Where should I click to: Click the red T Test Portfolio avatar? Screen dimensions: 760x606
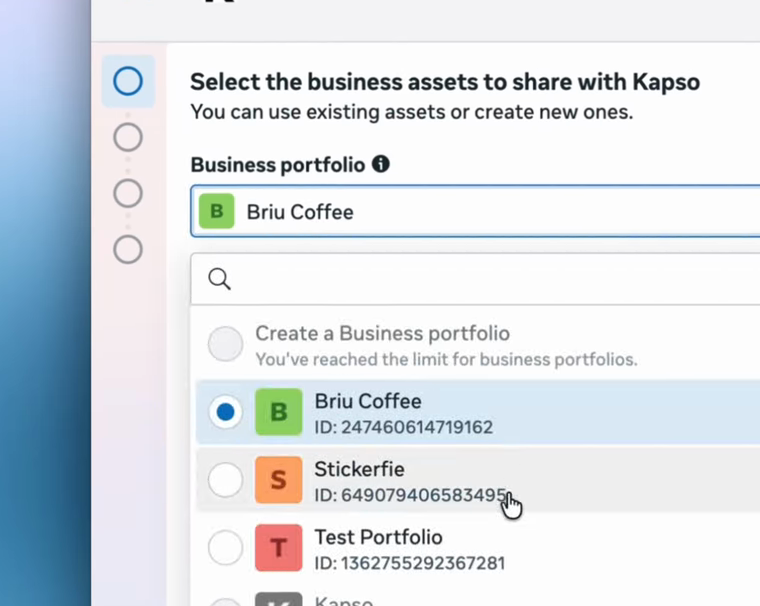coord(279,548)
